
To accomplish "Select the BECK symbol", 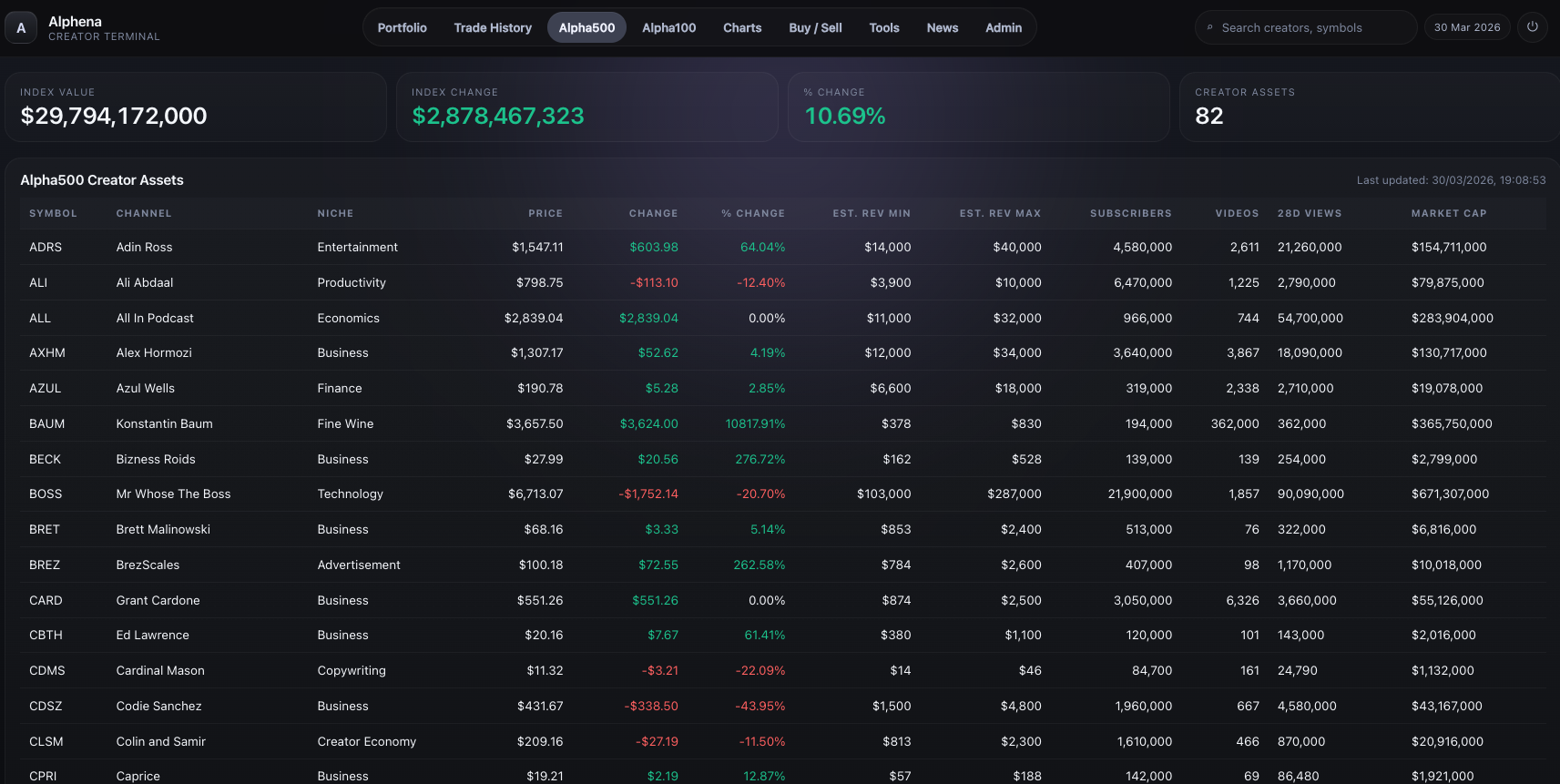I will [45, 459].
